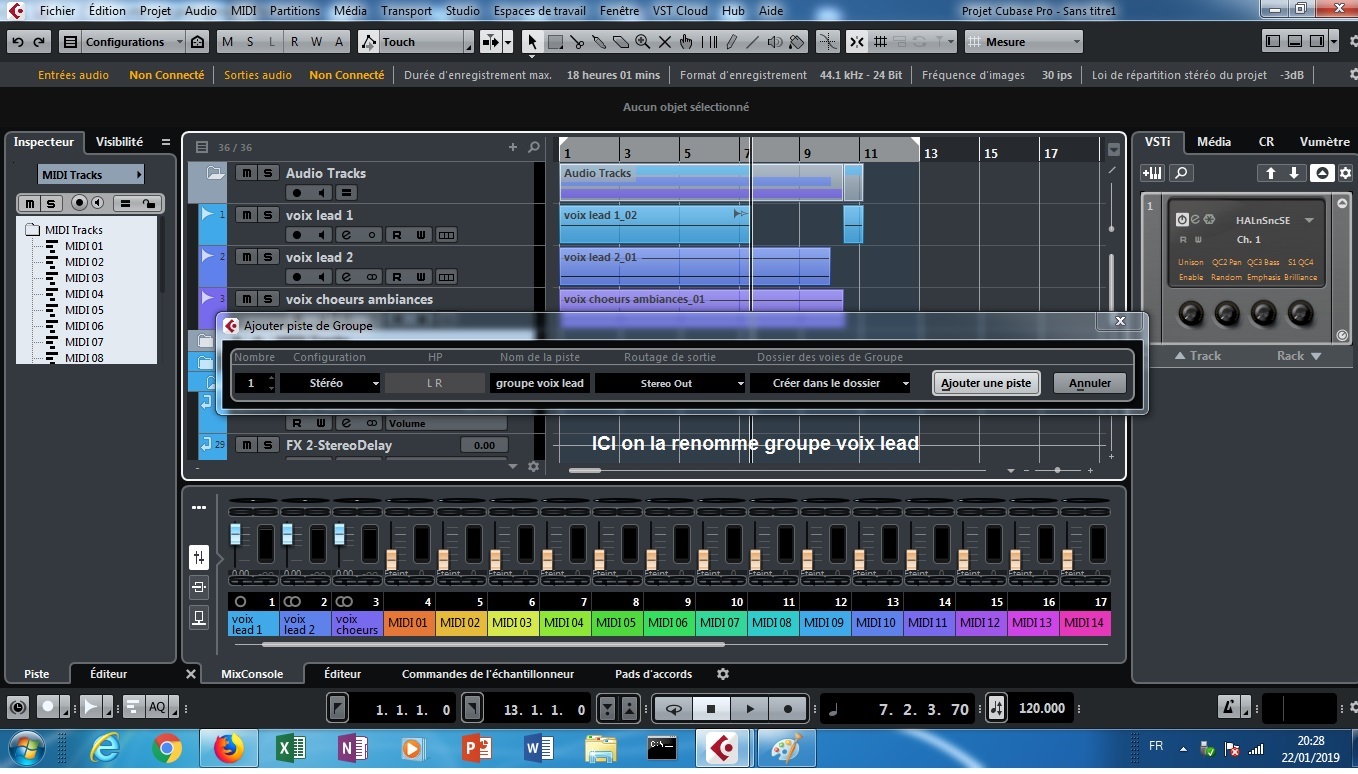Mute the voix lead 2 track

[x=246, y=257]
